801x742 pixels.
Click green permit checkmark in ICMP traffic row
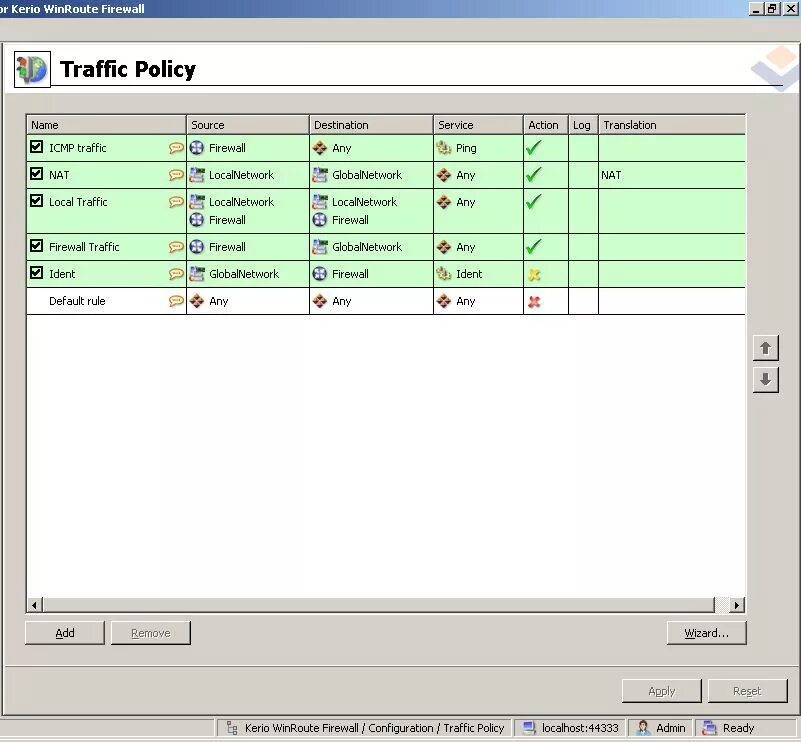click(x=533, y=148)
